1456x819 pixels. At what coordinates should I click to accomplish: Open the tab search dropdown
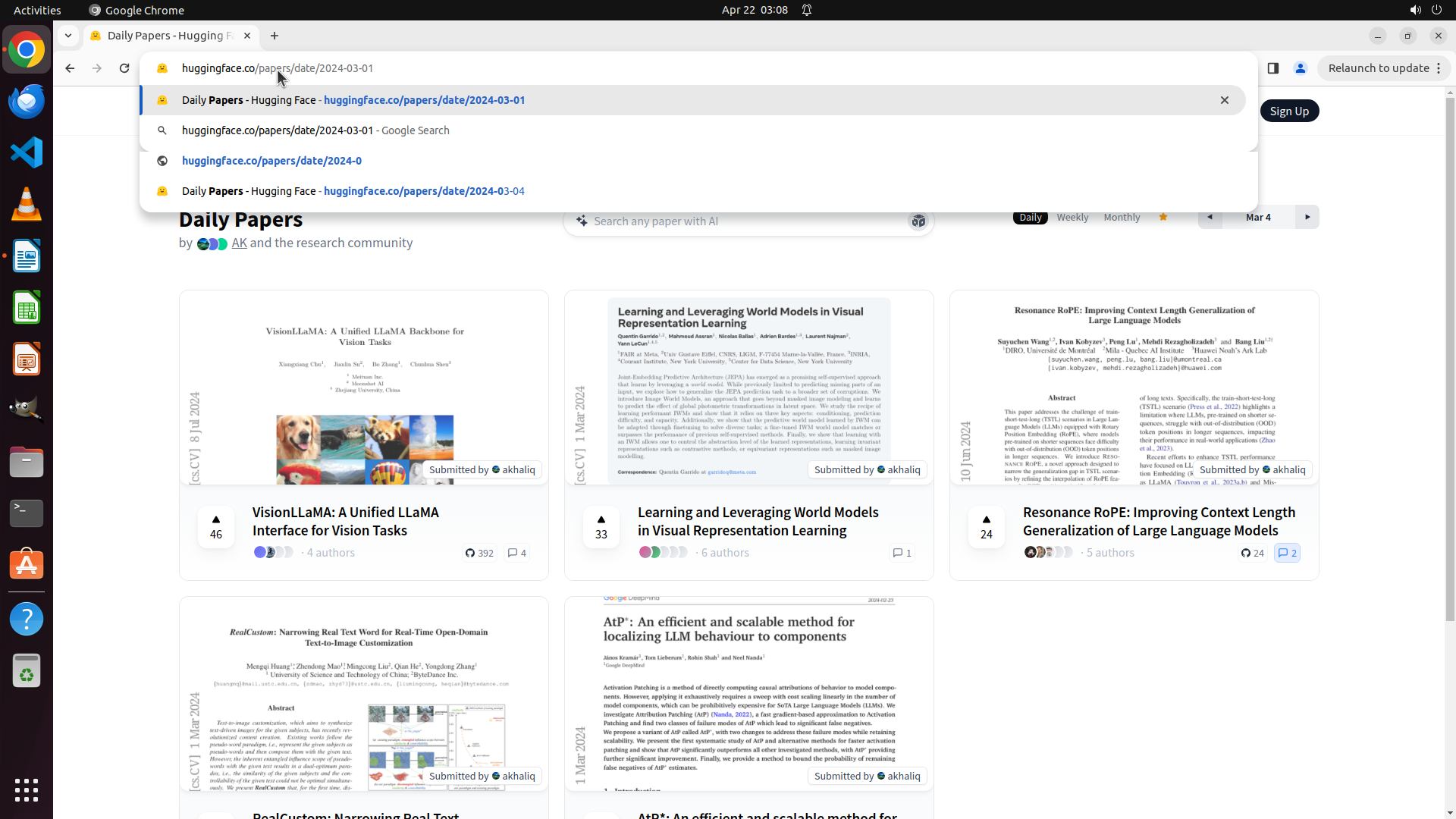pos(68,36)
